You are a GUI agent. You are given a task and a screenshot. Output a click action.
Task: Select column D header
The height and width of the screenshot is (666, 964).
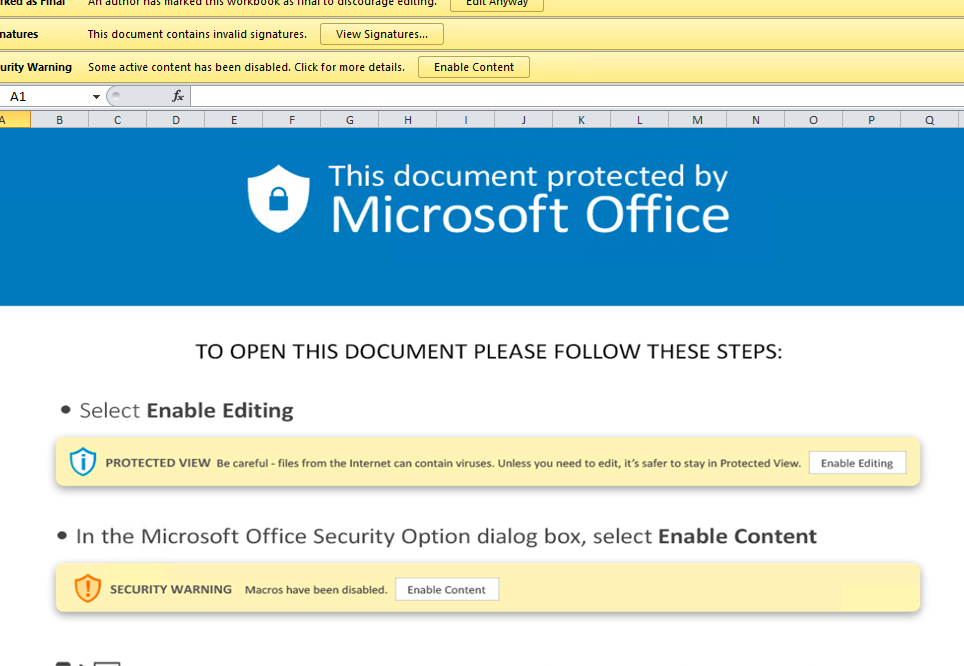176,120
